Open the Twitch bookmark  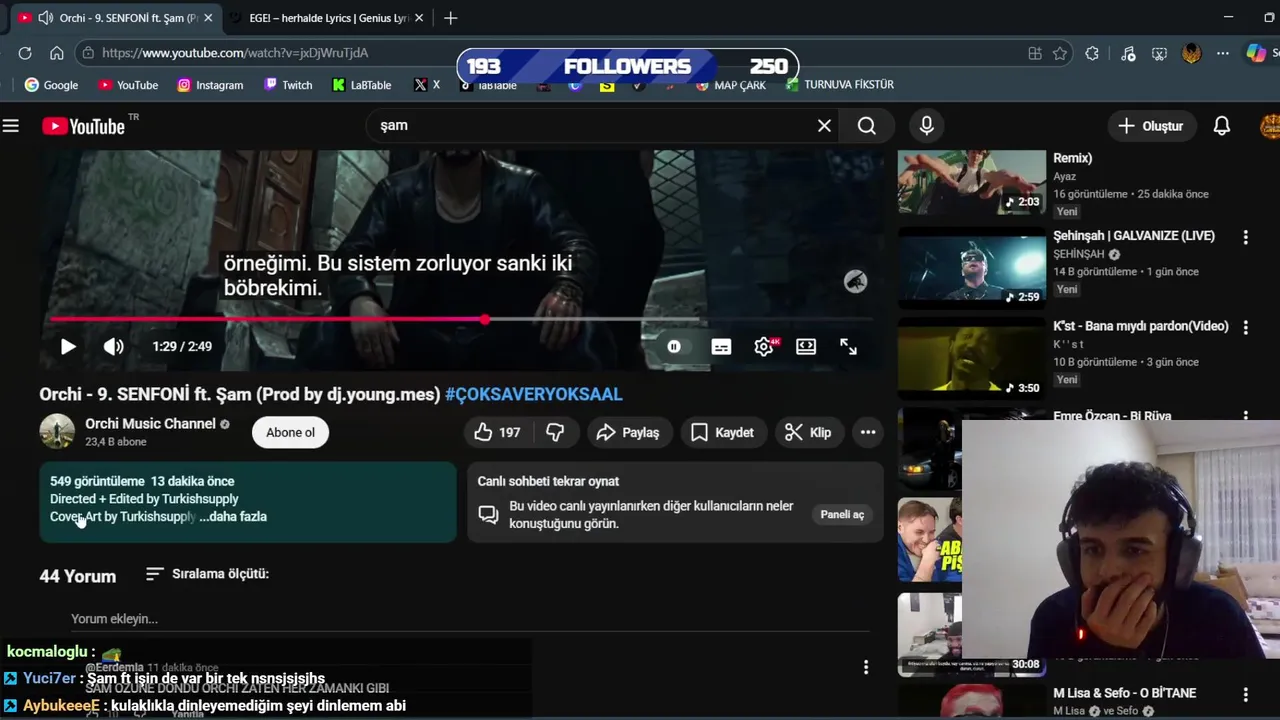[288, 85]
